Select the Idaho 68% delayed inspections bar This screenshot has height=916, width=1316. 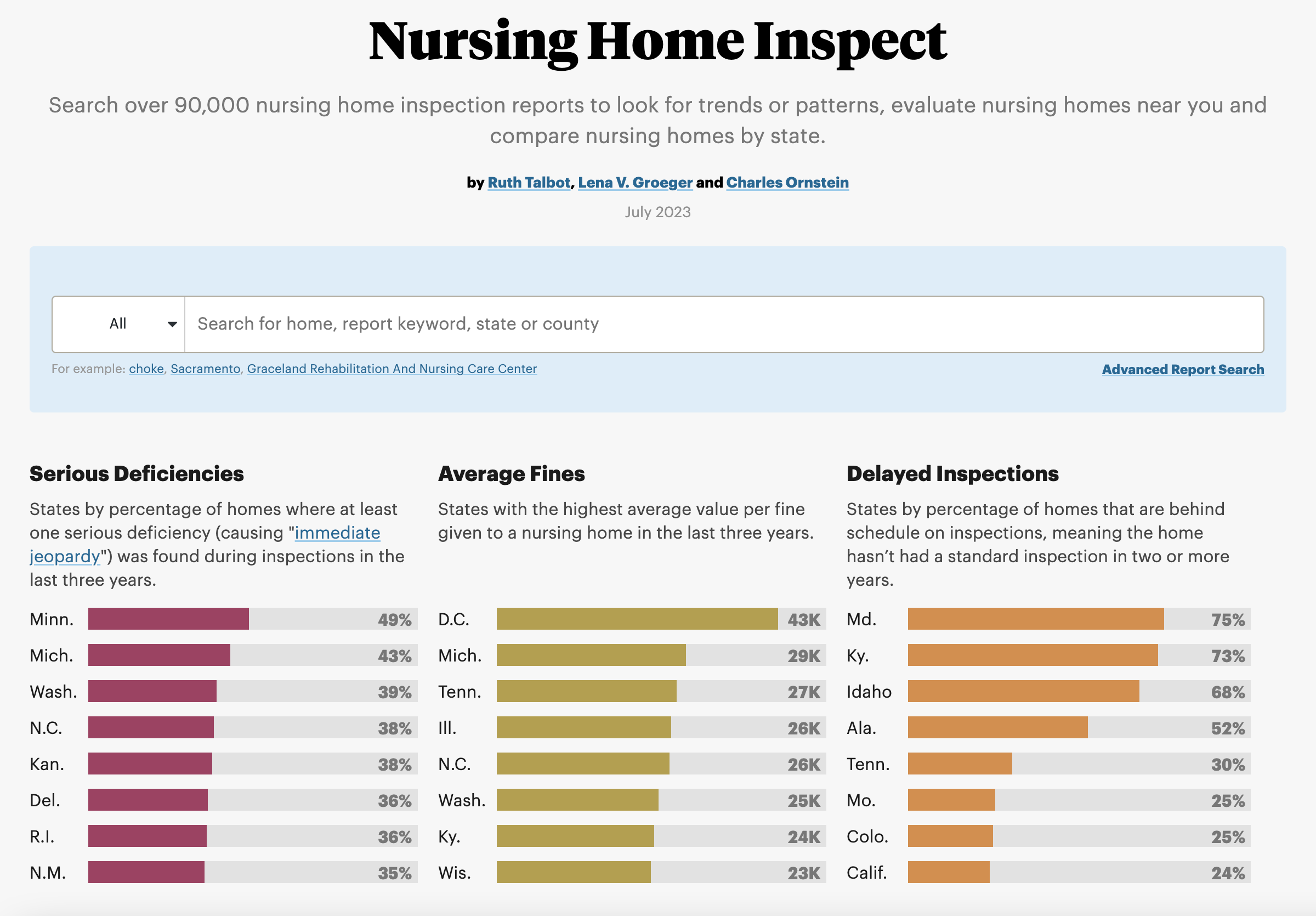[1079, 691]
